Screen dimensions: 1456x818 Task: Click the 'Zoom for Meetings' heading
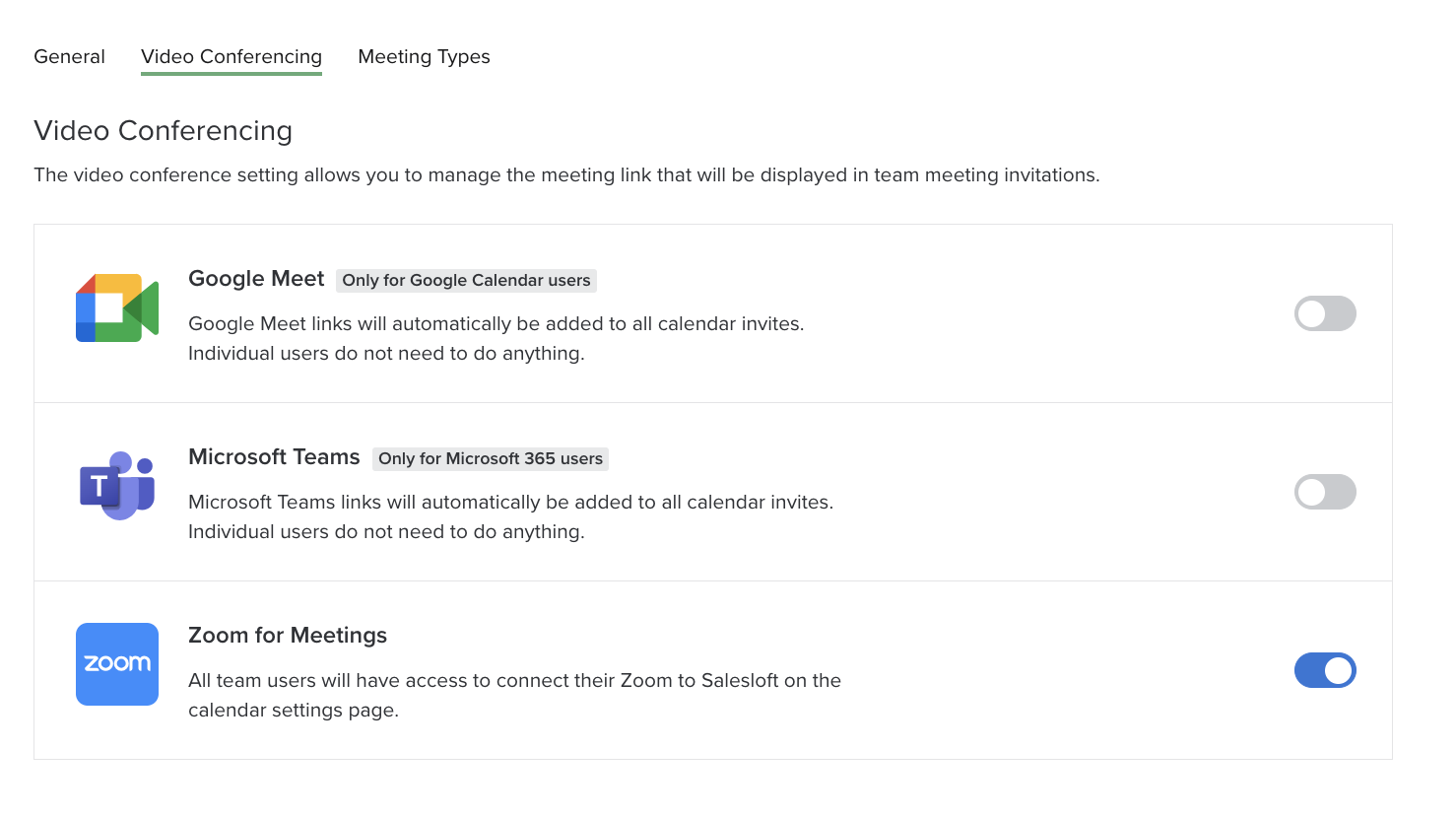point(288,635)
